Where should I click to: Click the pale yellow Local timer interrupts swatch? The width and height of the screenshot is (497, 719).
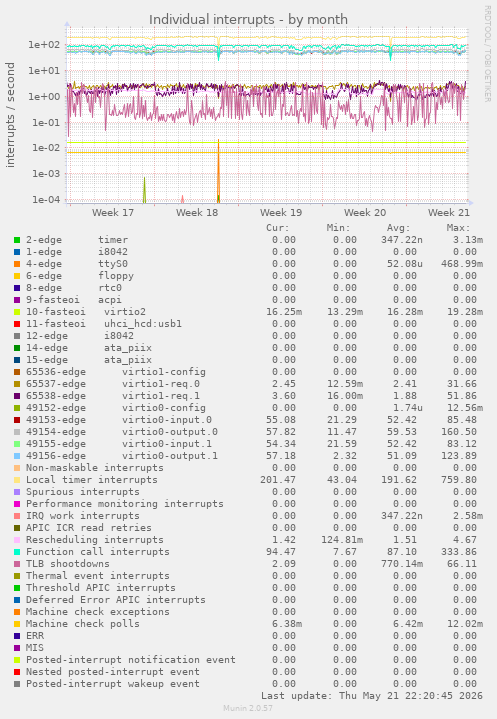17,480
